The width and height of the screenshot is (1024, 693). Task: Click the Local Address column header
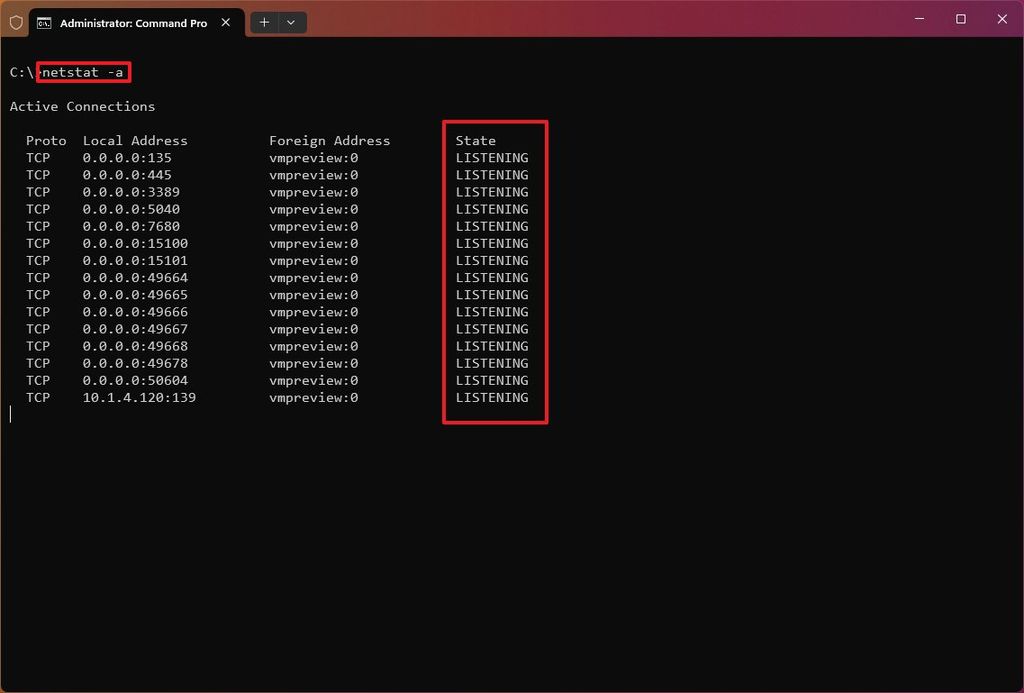tap(135, 140)
